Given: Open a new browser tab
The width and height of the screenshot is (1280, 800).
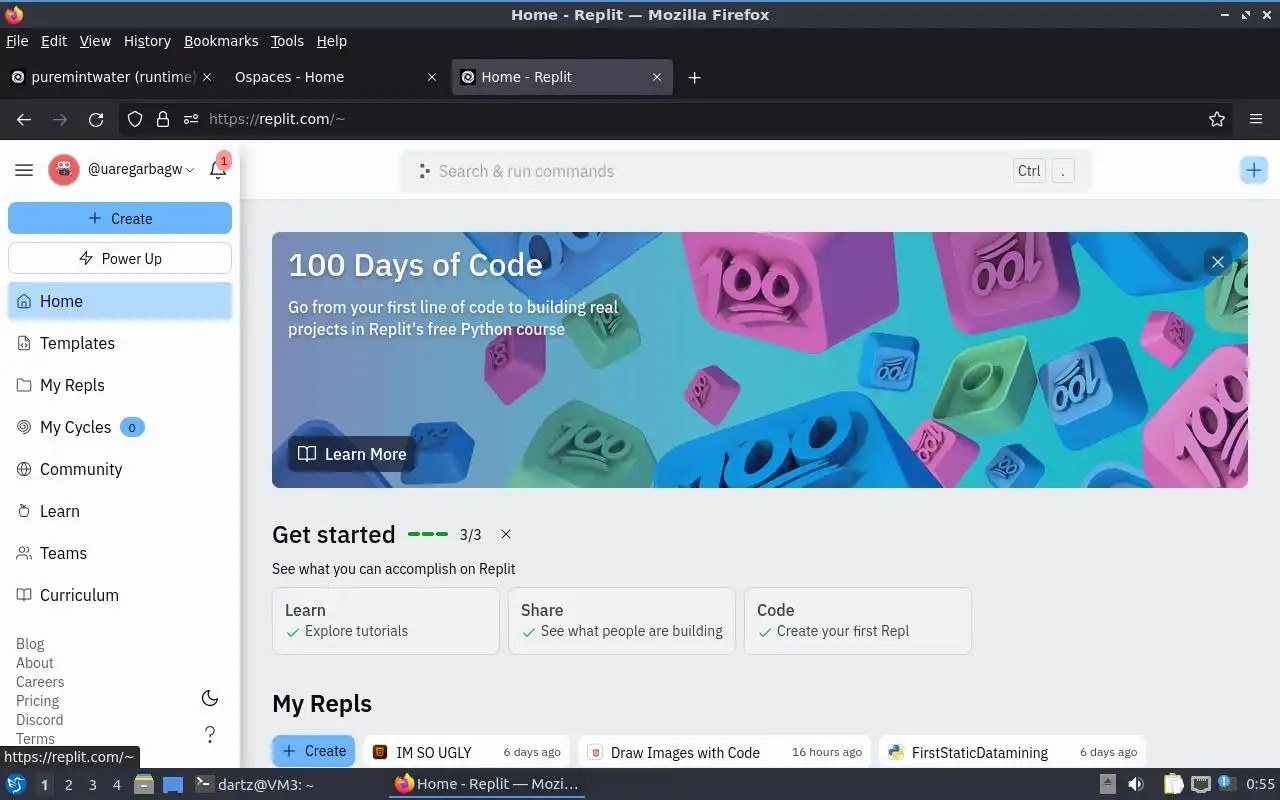Looking at the screenshot, I should point(694,77).
